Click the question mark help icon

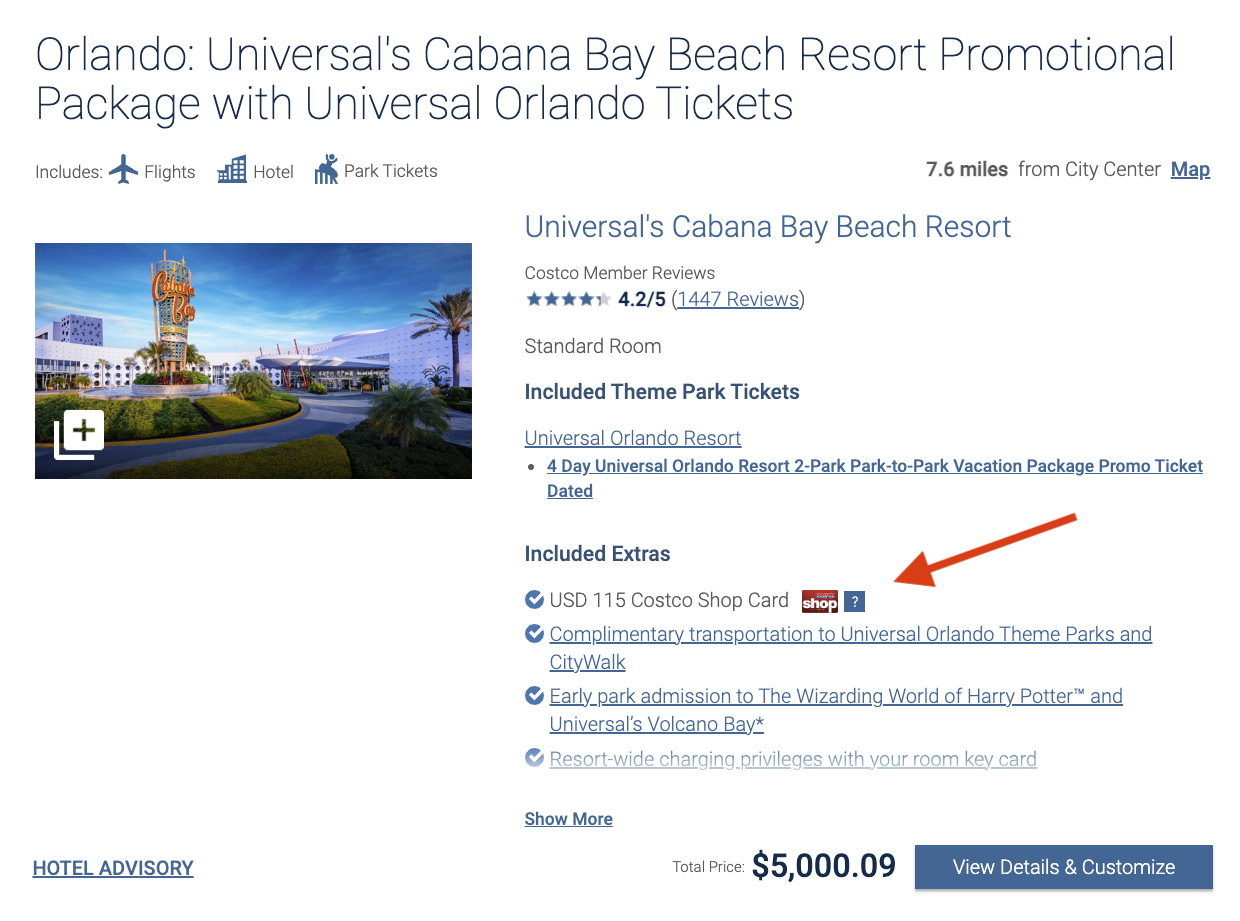click(854, 601)
